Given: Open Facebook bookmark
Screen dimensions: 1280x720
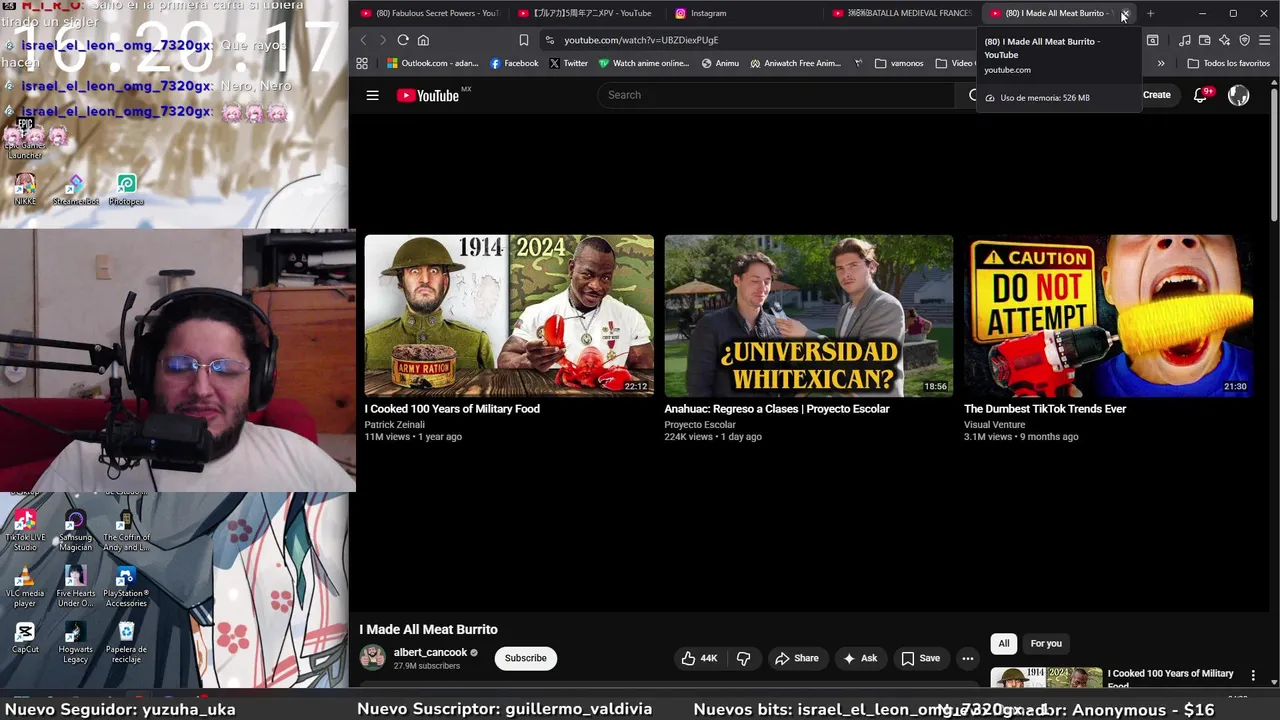Looking at the screenshot, I should pyautogui.click(x=514, y=63).
